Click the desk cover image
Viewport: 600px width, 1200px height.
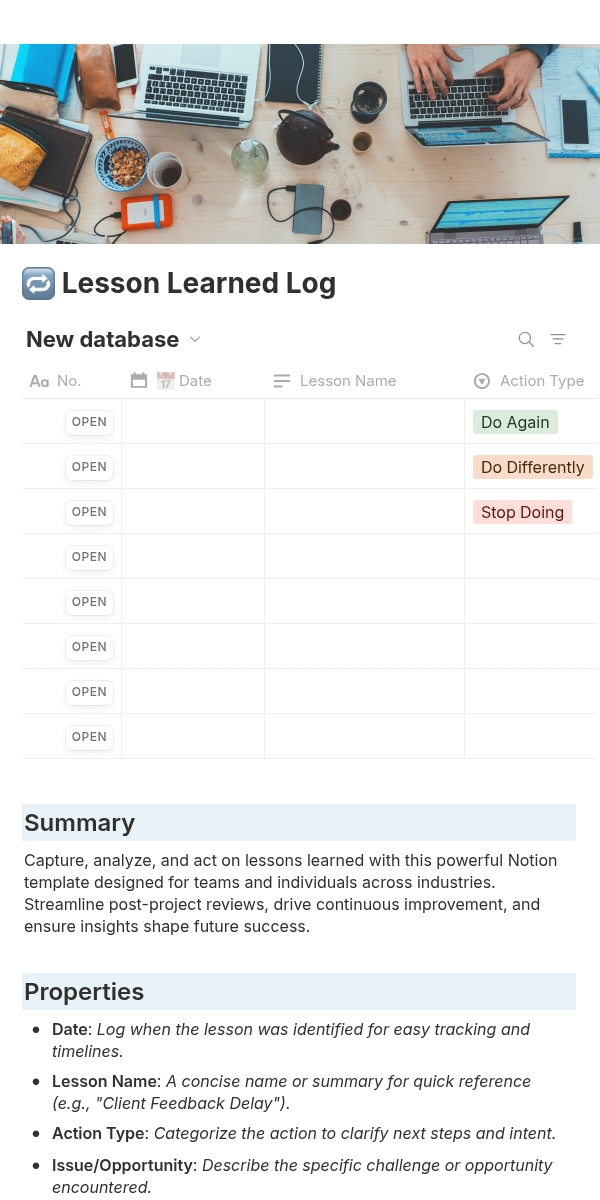pyautogui.click(x=300, y=144)
